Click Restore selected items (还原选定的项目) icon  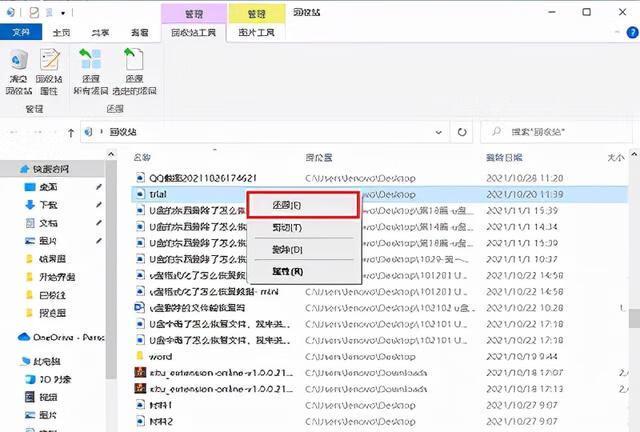coord(133,70)
